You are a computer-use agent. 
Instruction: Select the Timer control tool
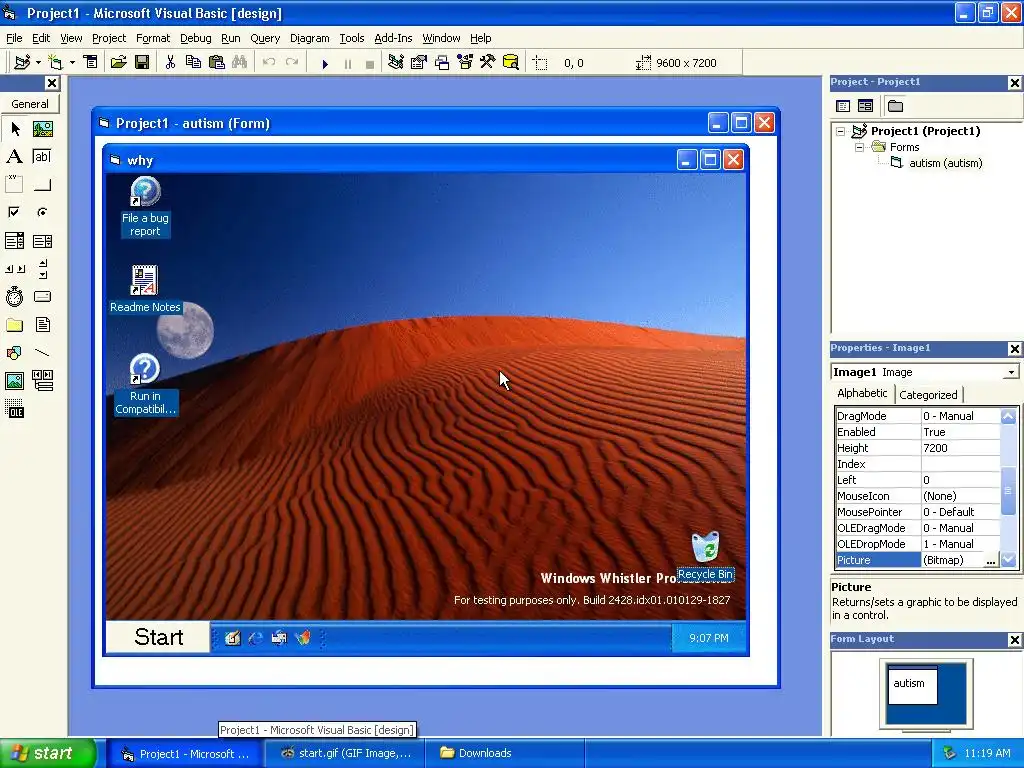(x=14, y=296)
